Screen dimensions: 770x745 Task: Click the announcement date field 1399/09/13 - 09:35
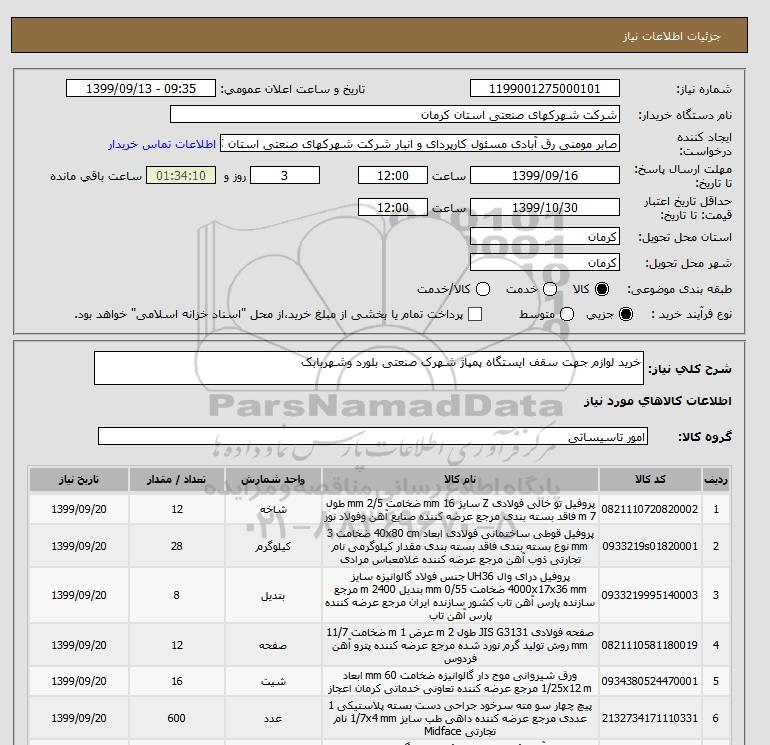coord(140,89)
